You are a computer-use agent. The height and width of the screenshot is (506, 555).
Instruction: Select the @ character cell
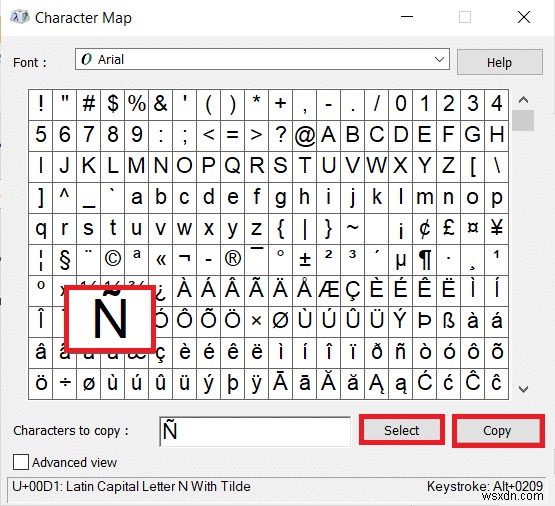click(305, 136)
